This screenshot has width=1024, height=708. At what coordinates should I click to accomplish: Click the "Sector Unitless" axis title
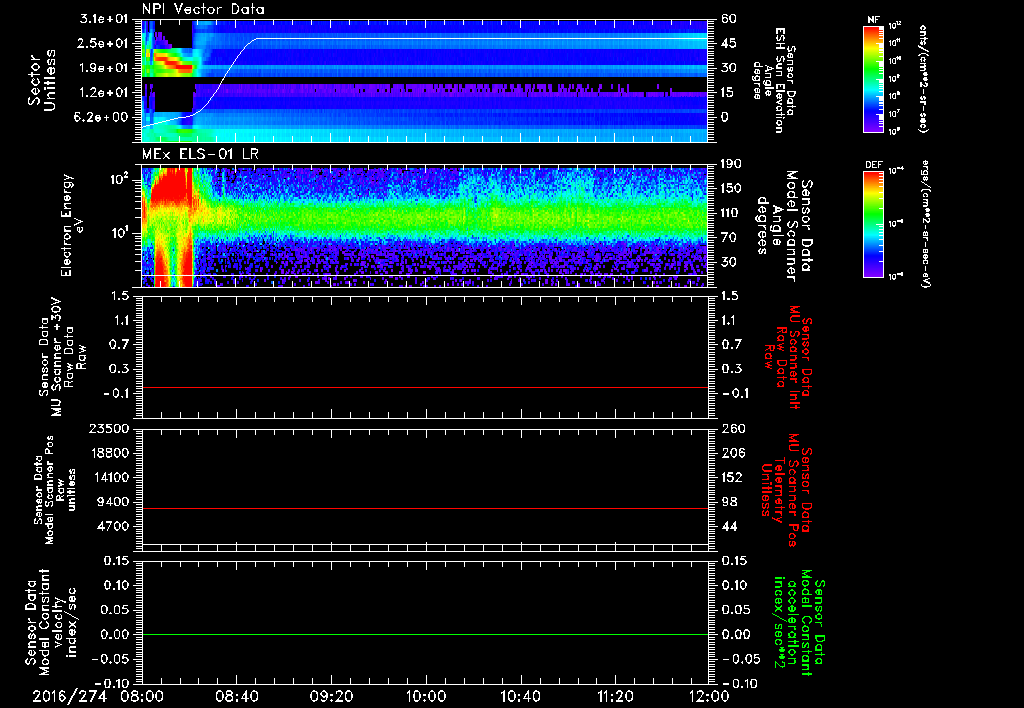[x=42, y=80]
